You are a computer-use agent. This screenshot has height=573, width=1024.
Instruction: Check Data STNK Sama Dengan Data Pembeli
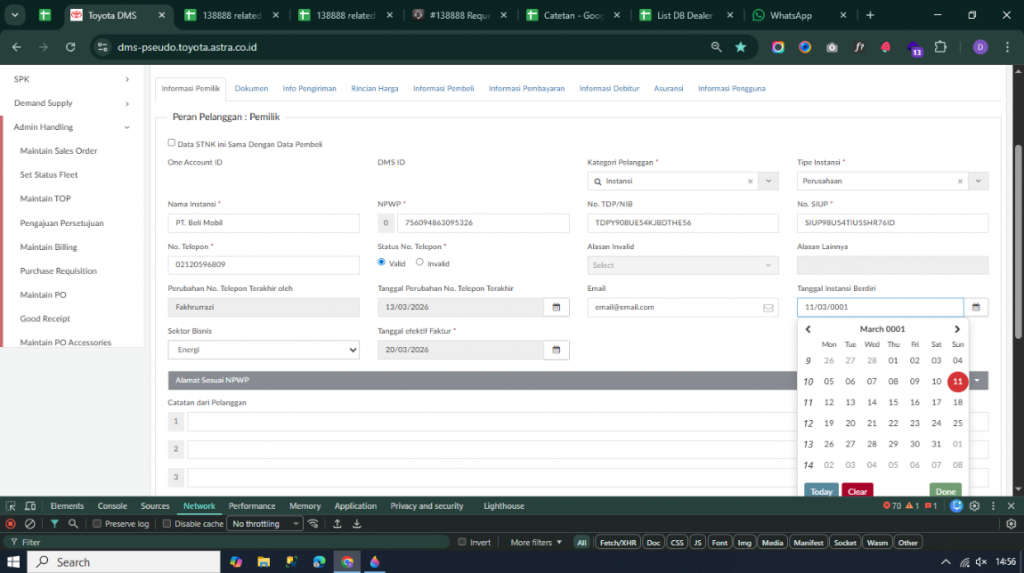click(171, 143)
